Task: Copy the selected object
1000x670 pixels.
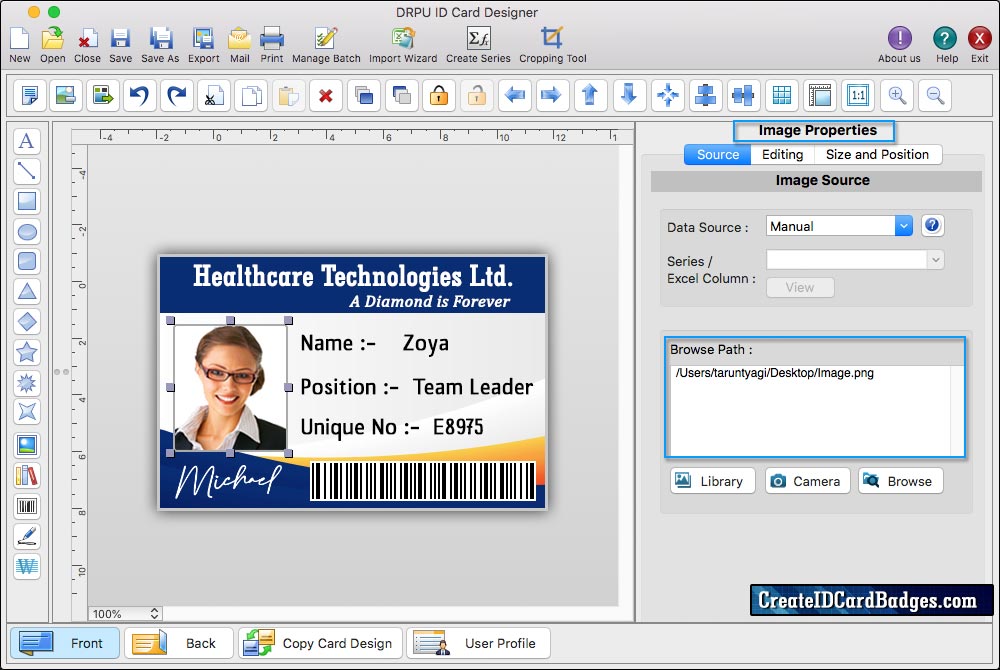Action: [x=251, y=96]
